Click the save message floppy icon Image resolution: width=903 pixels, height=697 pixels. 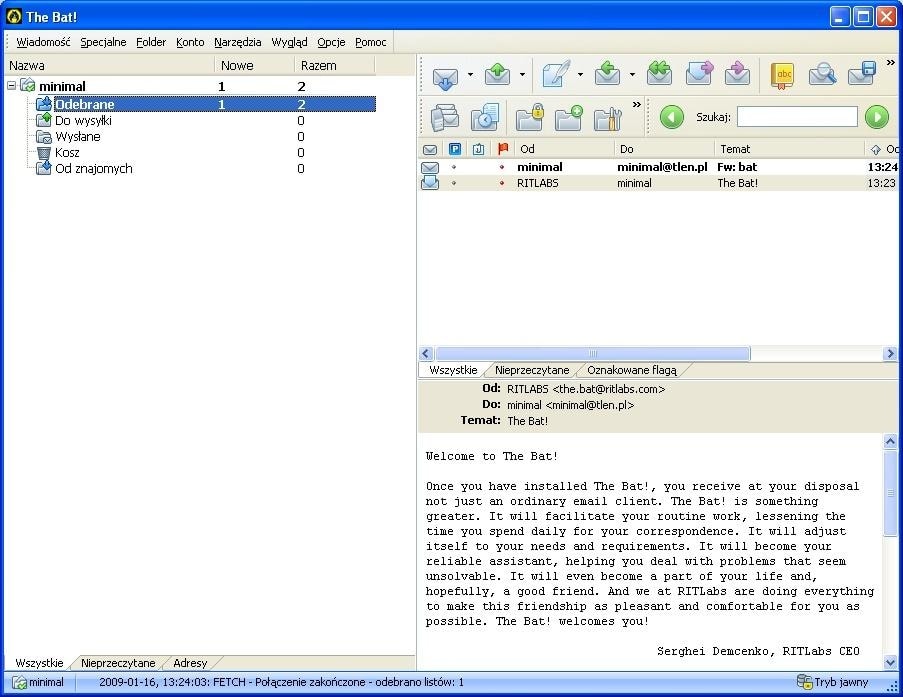click(x=862, y=74)
